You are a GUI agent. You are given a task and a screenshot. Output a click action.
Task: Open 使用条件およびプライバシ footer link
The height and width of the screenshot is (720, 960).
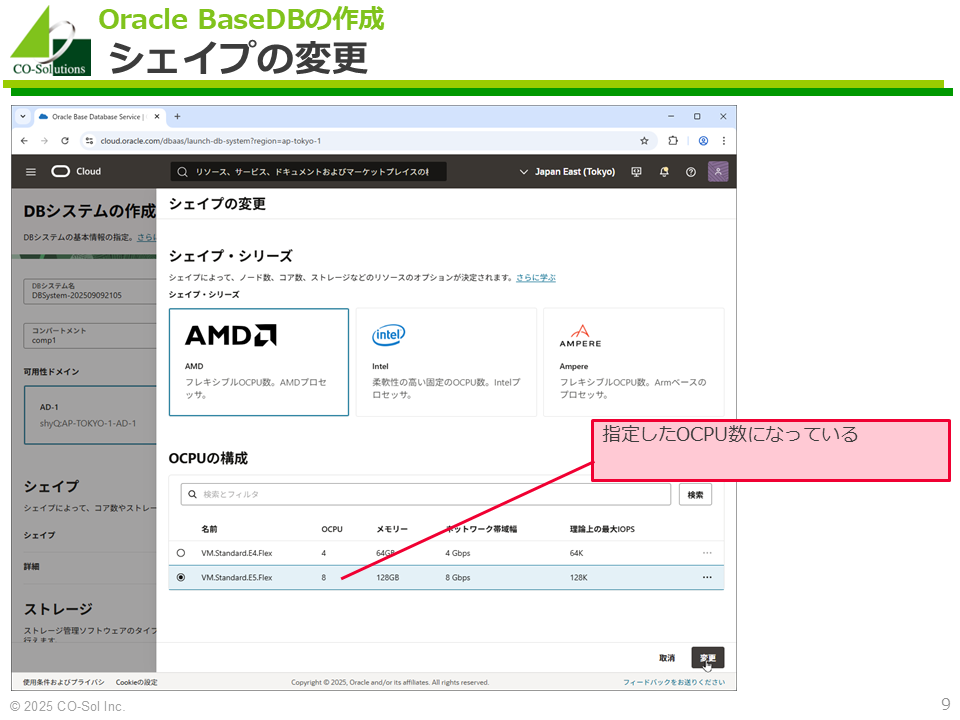point(64,682)
